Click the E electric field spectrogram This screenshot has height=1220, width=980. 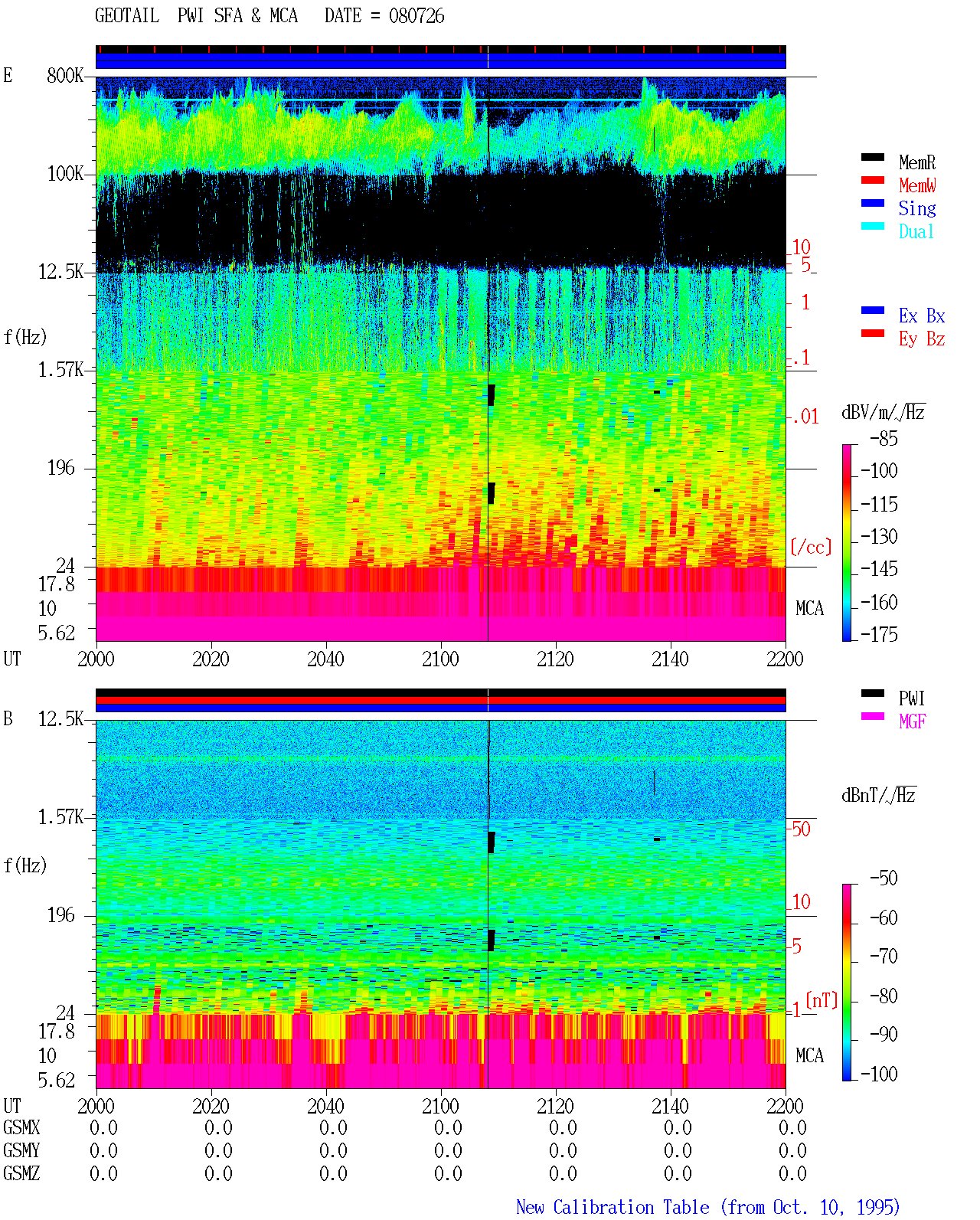point(441,359)
